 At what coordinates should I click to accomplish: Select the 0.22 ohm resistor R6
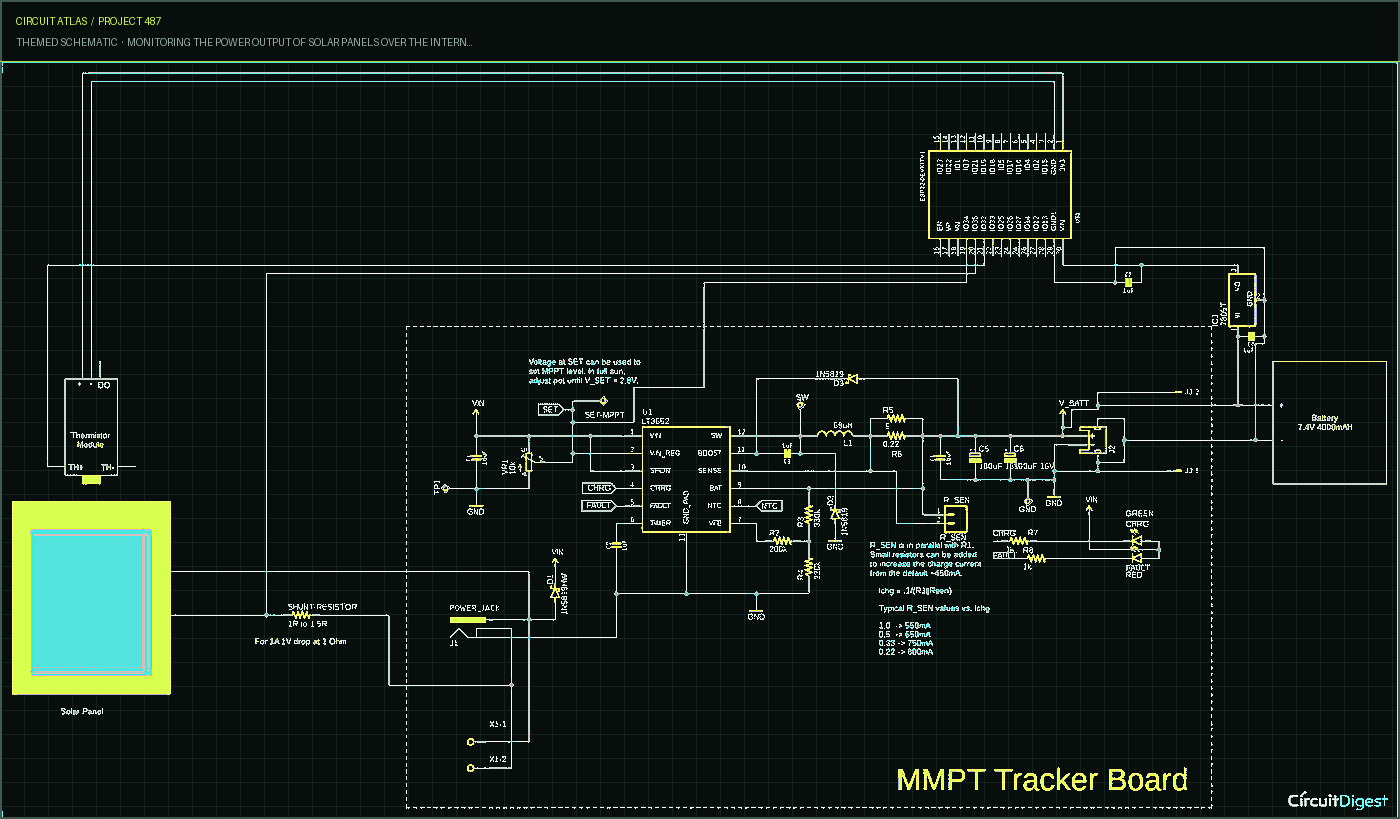point(895,436)
